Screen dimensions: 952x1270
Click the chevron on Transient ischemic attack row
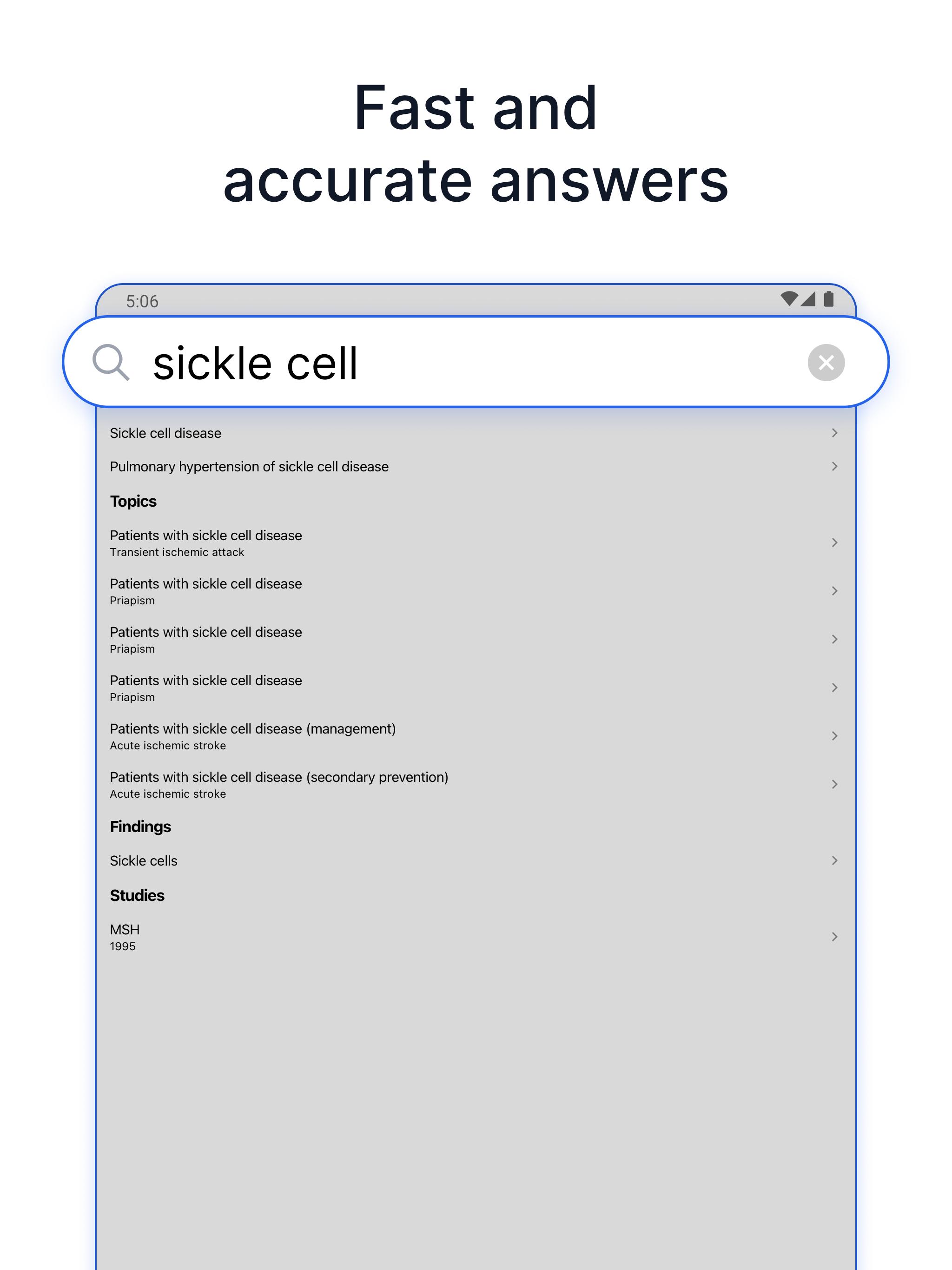[x=834, y=542]
